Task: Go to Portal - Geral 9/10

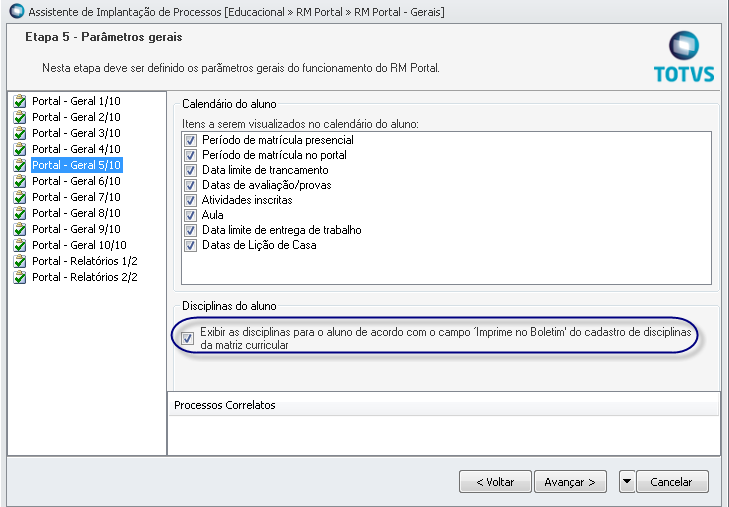Action: coord(76,230)
